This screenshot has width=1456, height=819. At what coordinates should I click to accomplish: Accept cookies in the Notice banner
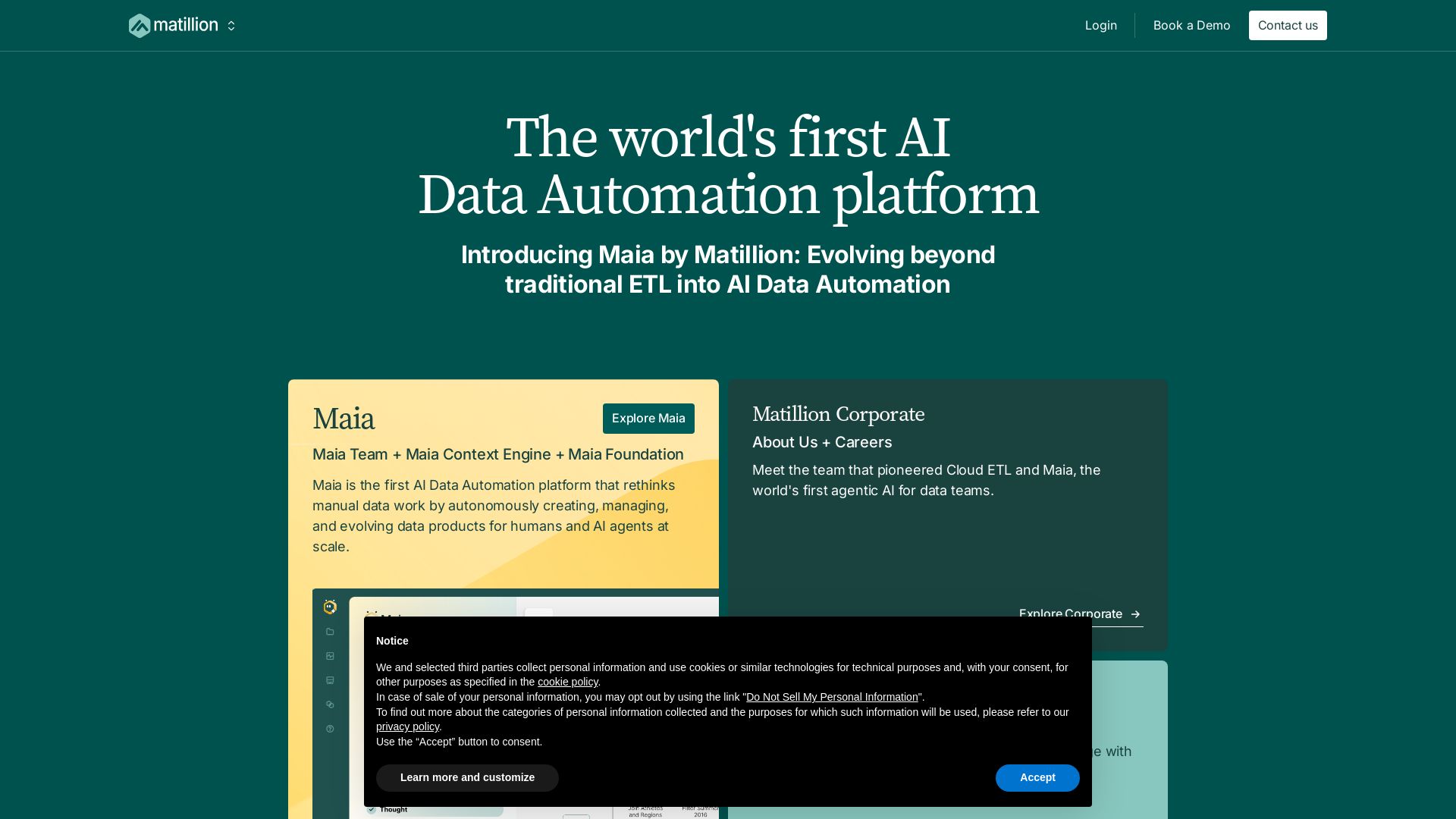[1037, 778]
